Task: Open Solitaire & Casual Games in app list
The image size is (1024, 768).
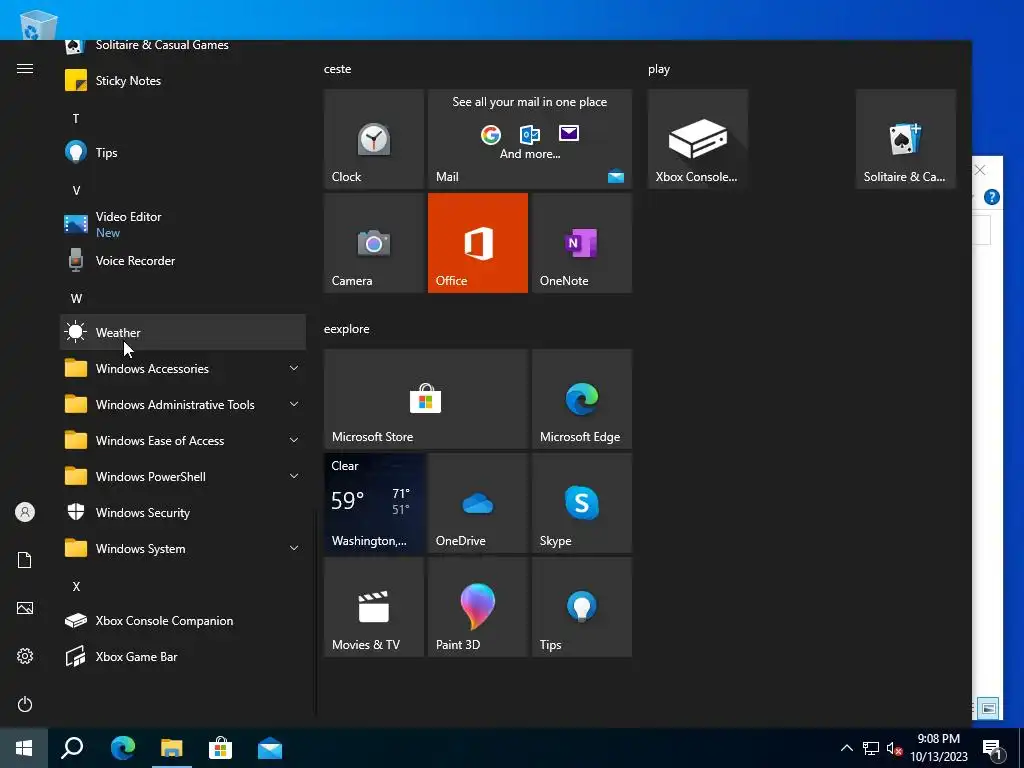Action: coord(183,48)
